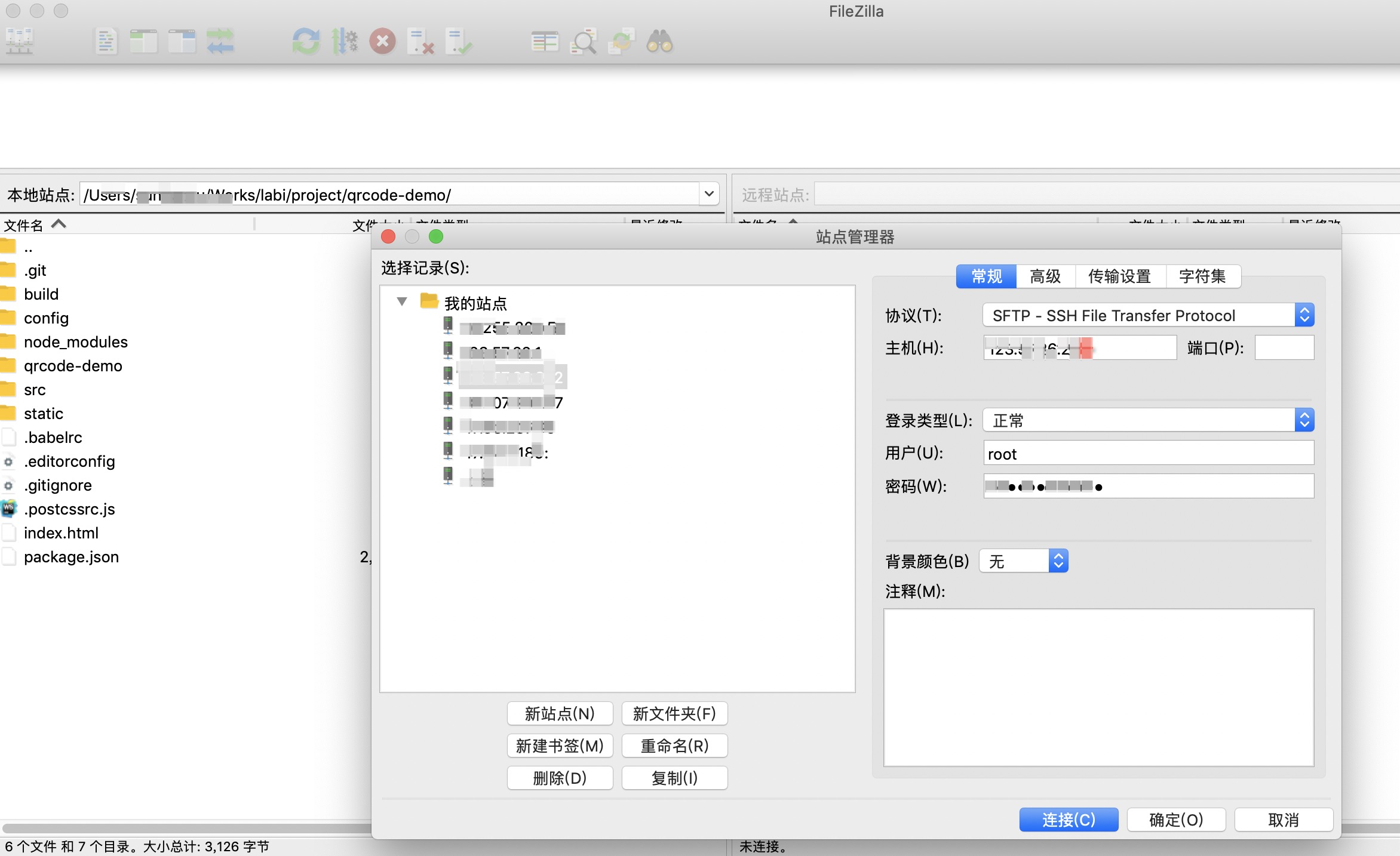Toggle processing of the transfer queue

[345, 42]
